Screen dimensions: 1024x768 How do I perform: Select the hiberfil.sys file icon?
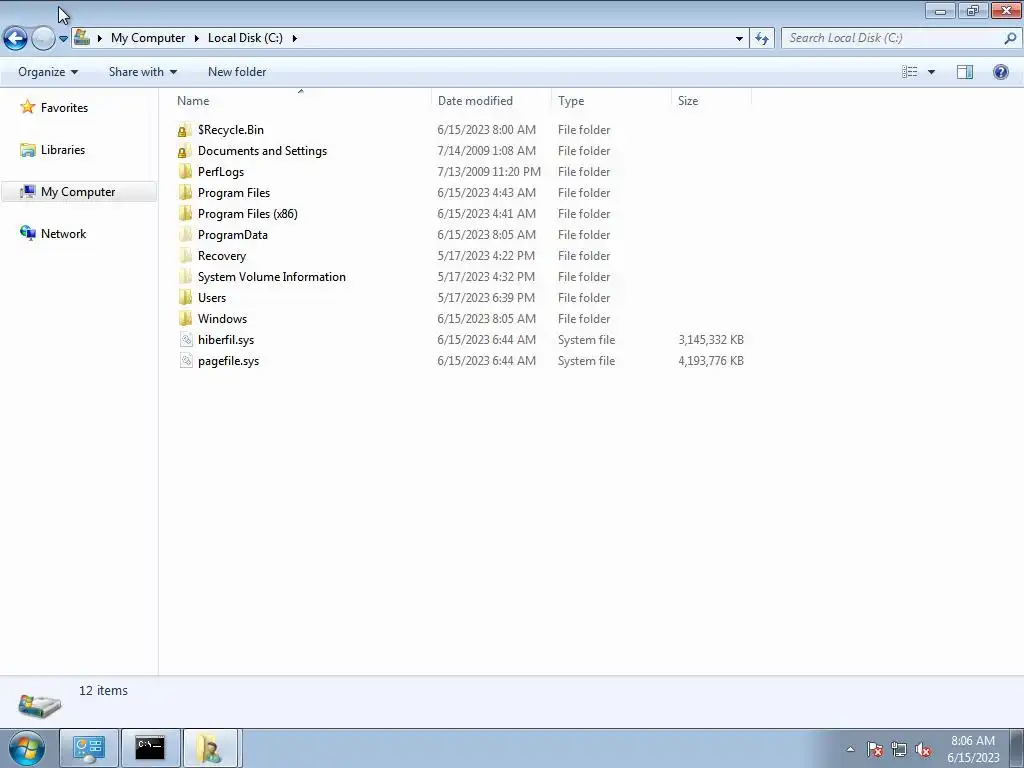point(186,340)
